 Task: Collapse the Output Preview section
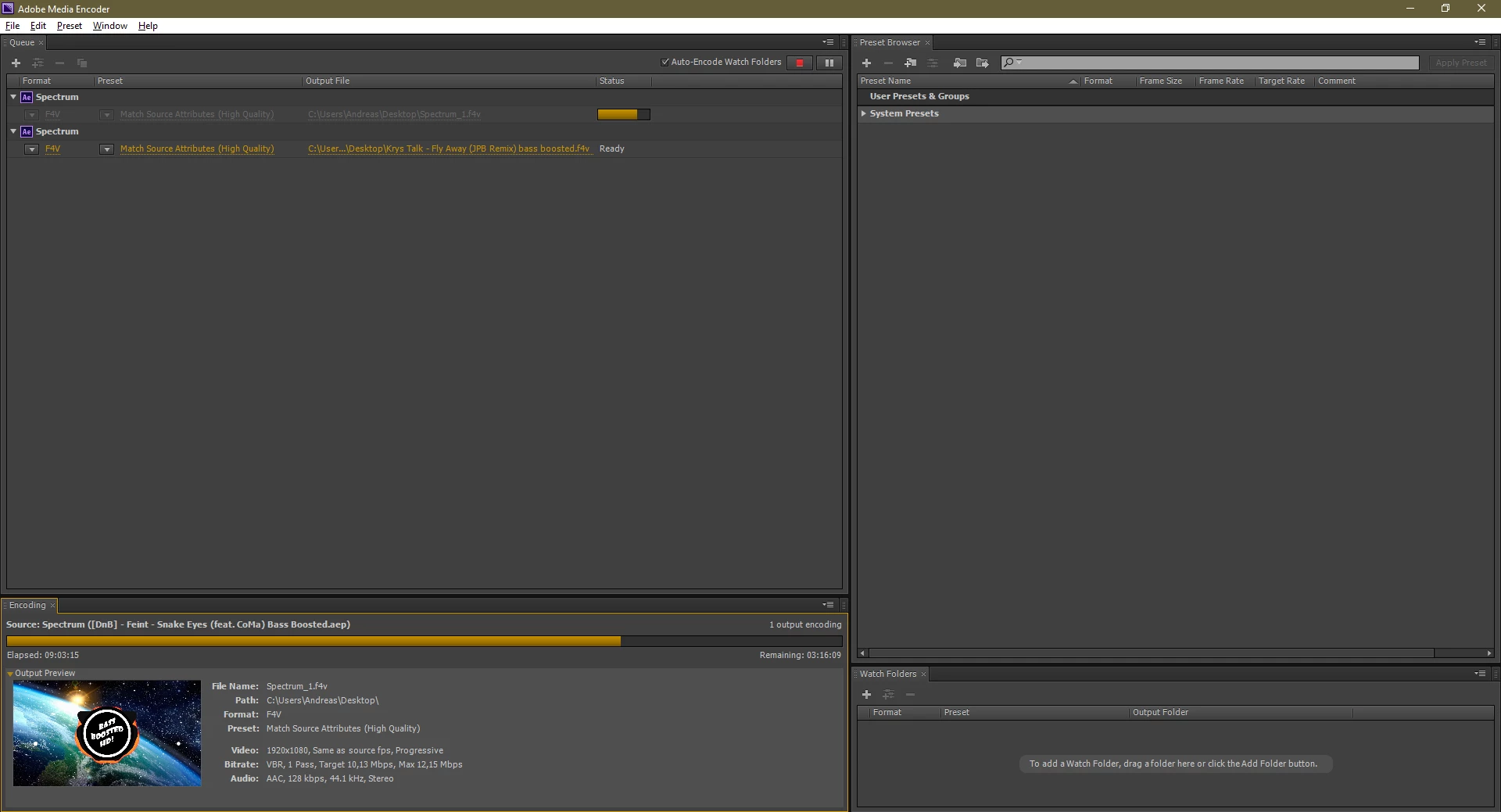(x=10, y=674)
